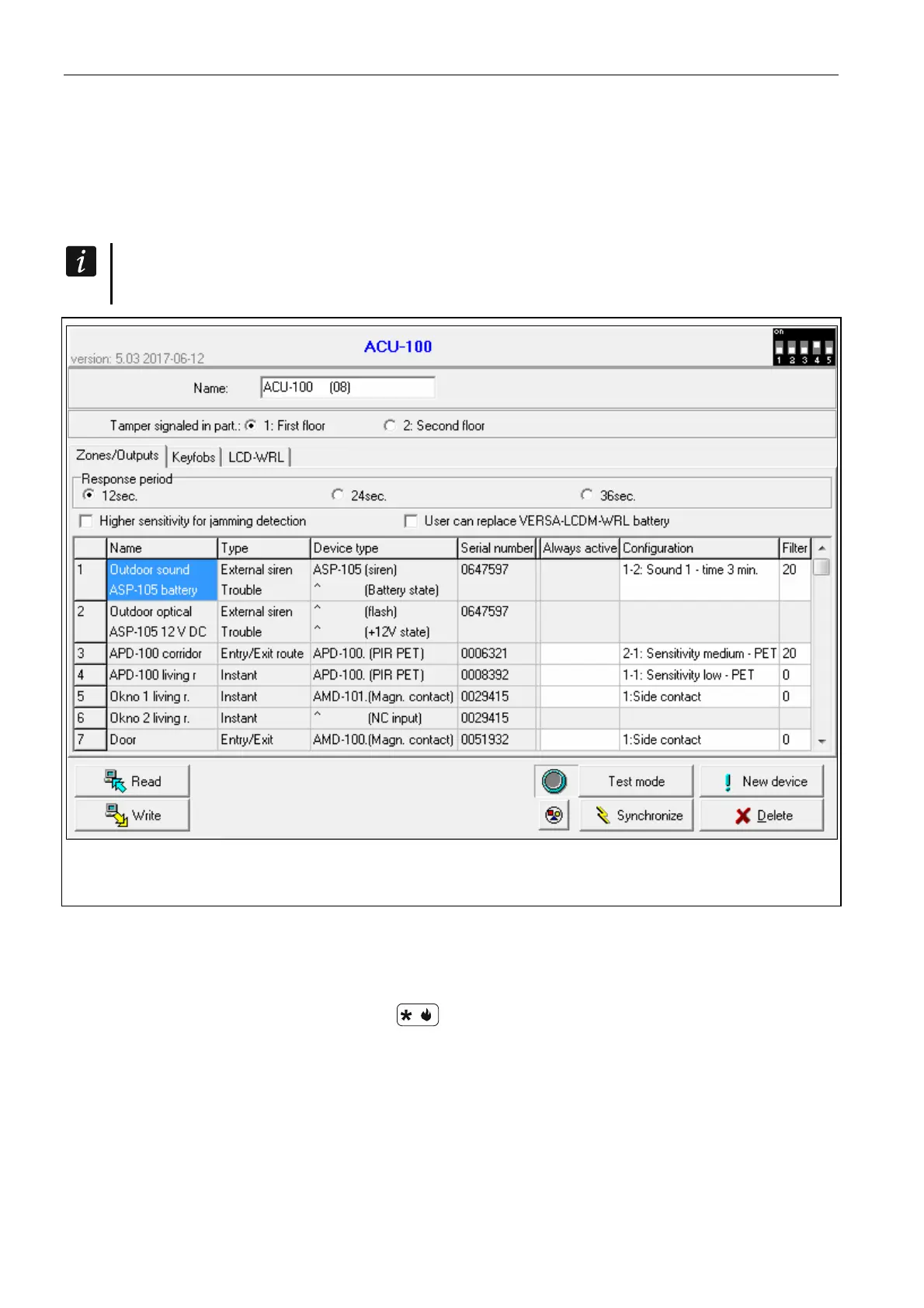Click the device table scroll up arrow

(x=822, y=548)
